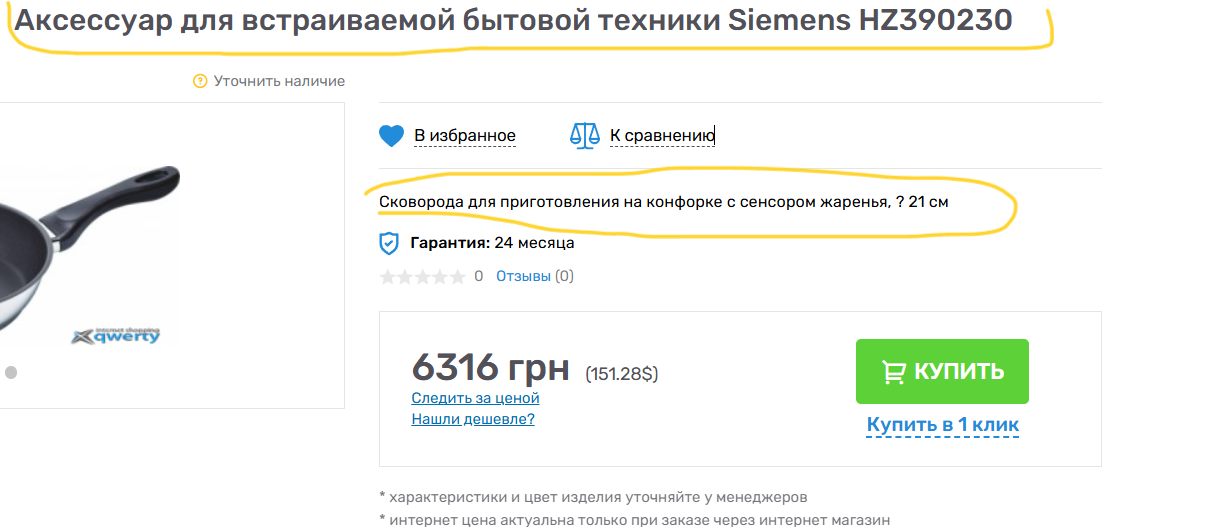Open "Нашли дешевле?" link
Screen dimensions: 1207x527
(x=473, y=419)
